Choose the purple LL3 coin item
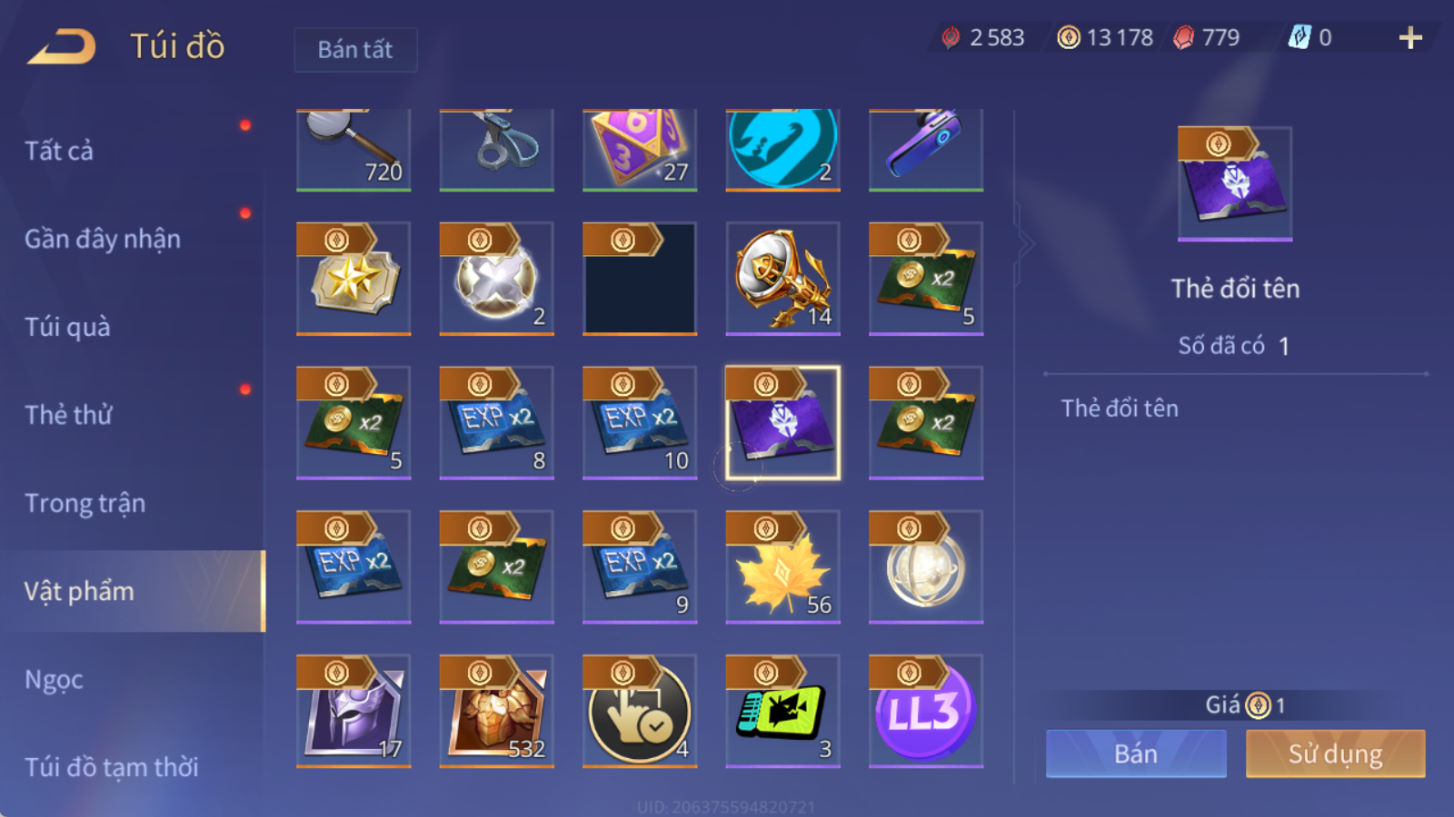 pos(926,711)
